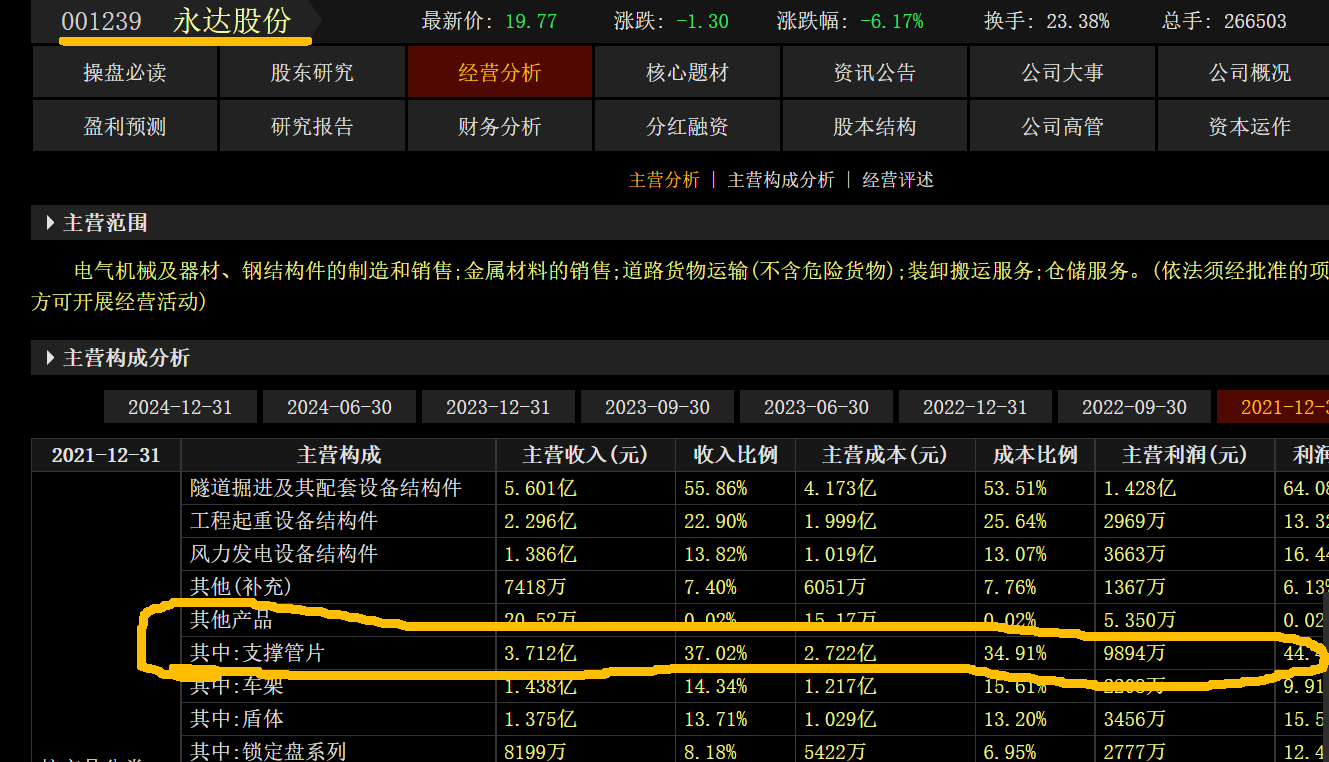This screenshot has height=762, width=1329.
Task: Click the profit value 1.428亿
Action: (x=1140, y=488)
